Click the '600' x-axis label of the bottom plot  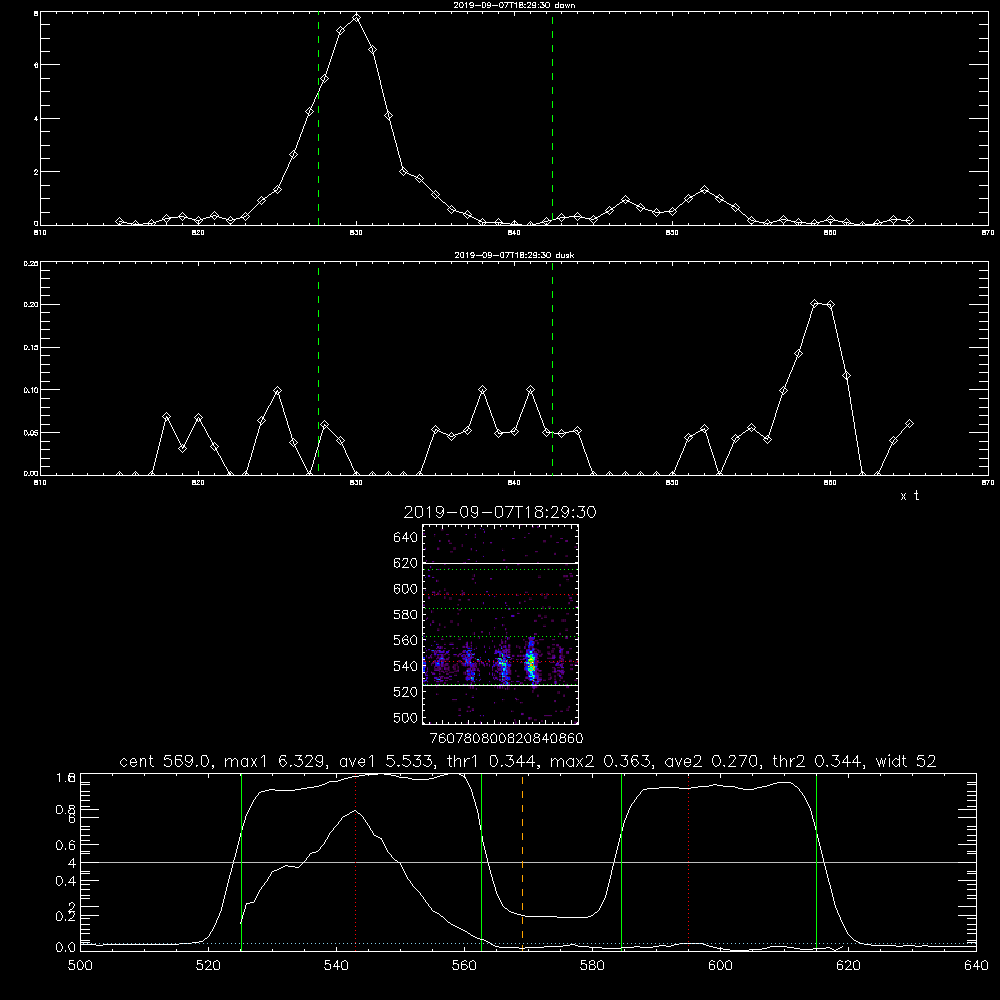click(x=720, y=966)
